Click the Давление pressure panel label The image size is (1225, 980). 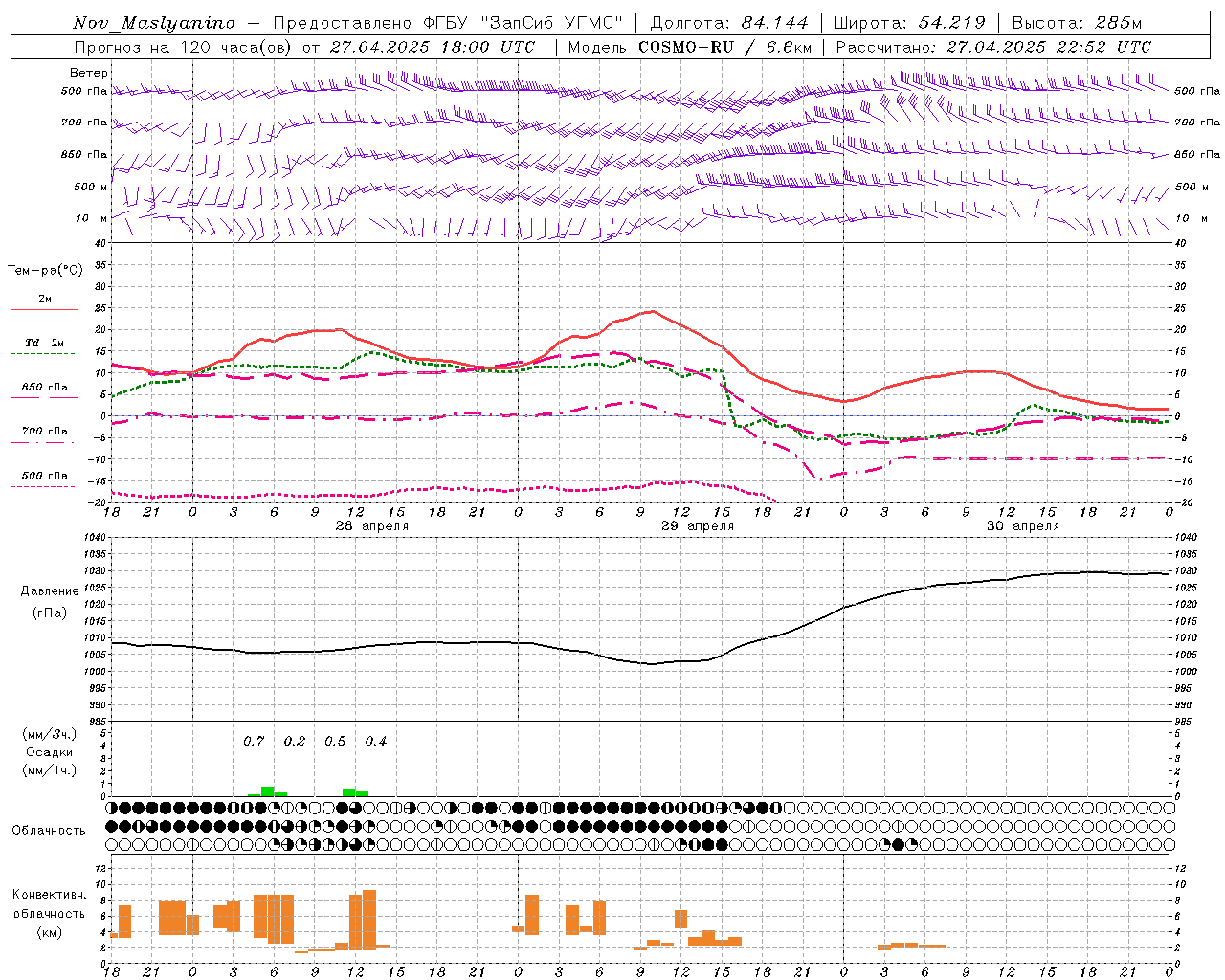[x=50, y=591]
